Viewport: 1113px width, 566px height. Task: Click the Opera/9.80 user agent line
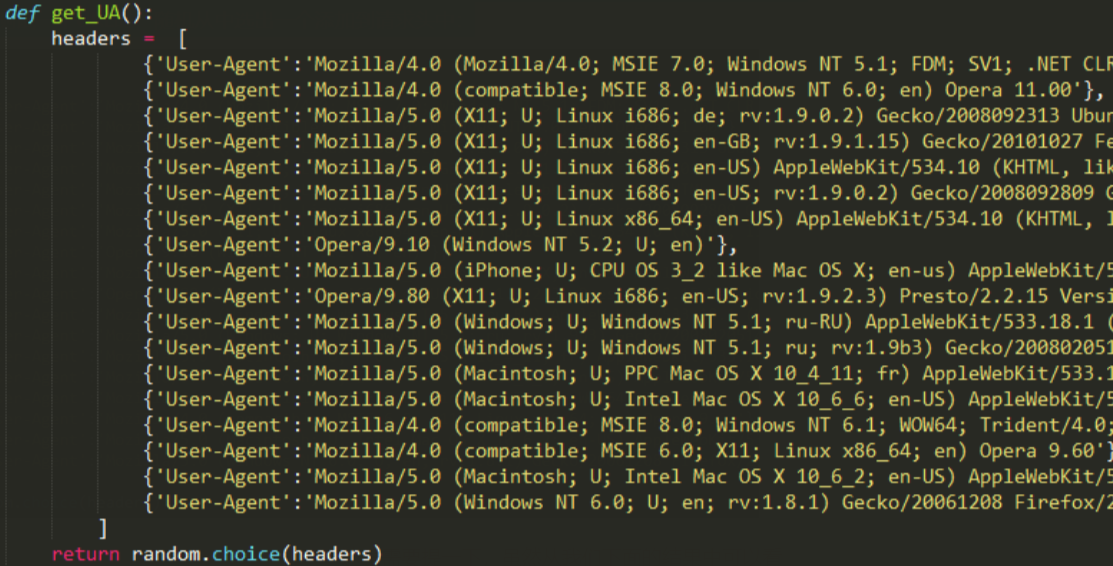tap(627, 296)
